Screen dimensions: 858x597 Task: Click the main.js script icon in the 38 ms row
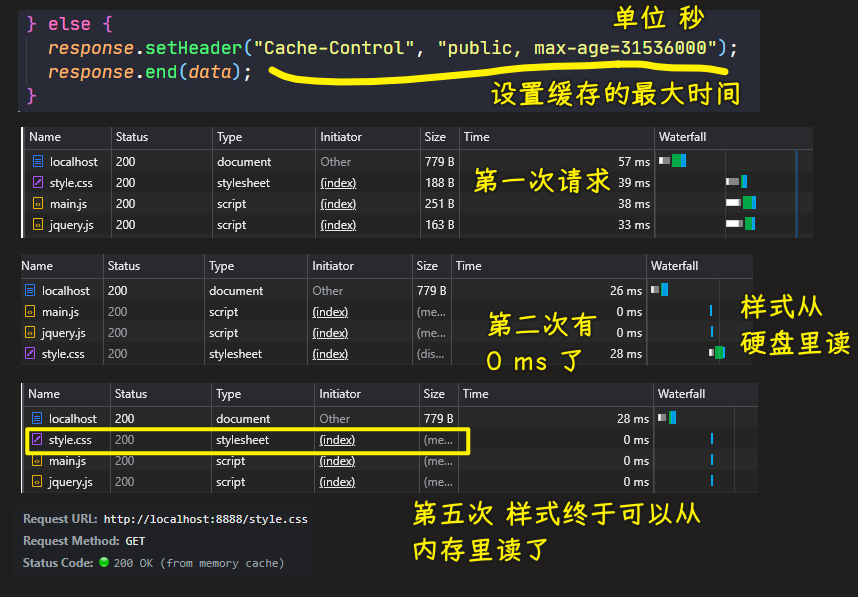pos(38,204)
